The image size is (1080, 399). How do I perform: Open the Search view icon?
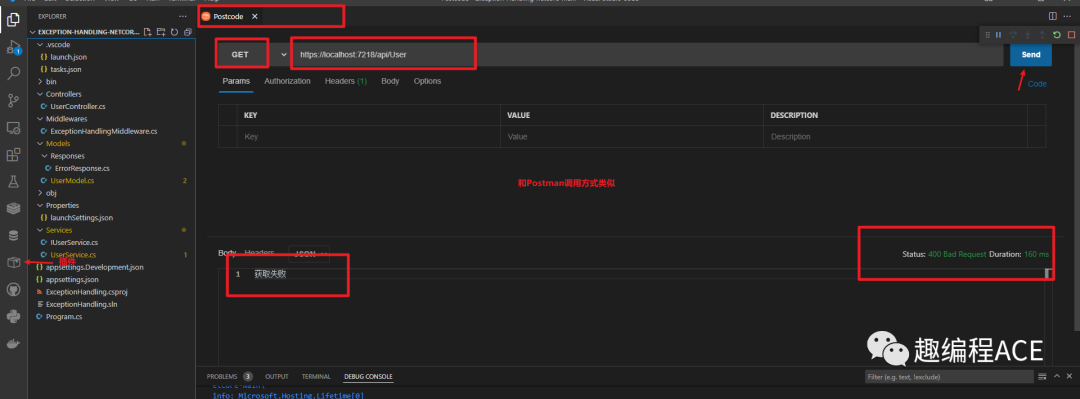click(12, 74)
